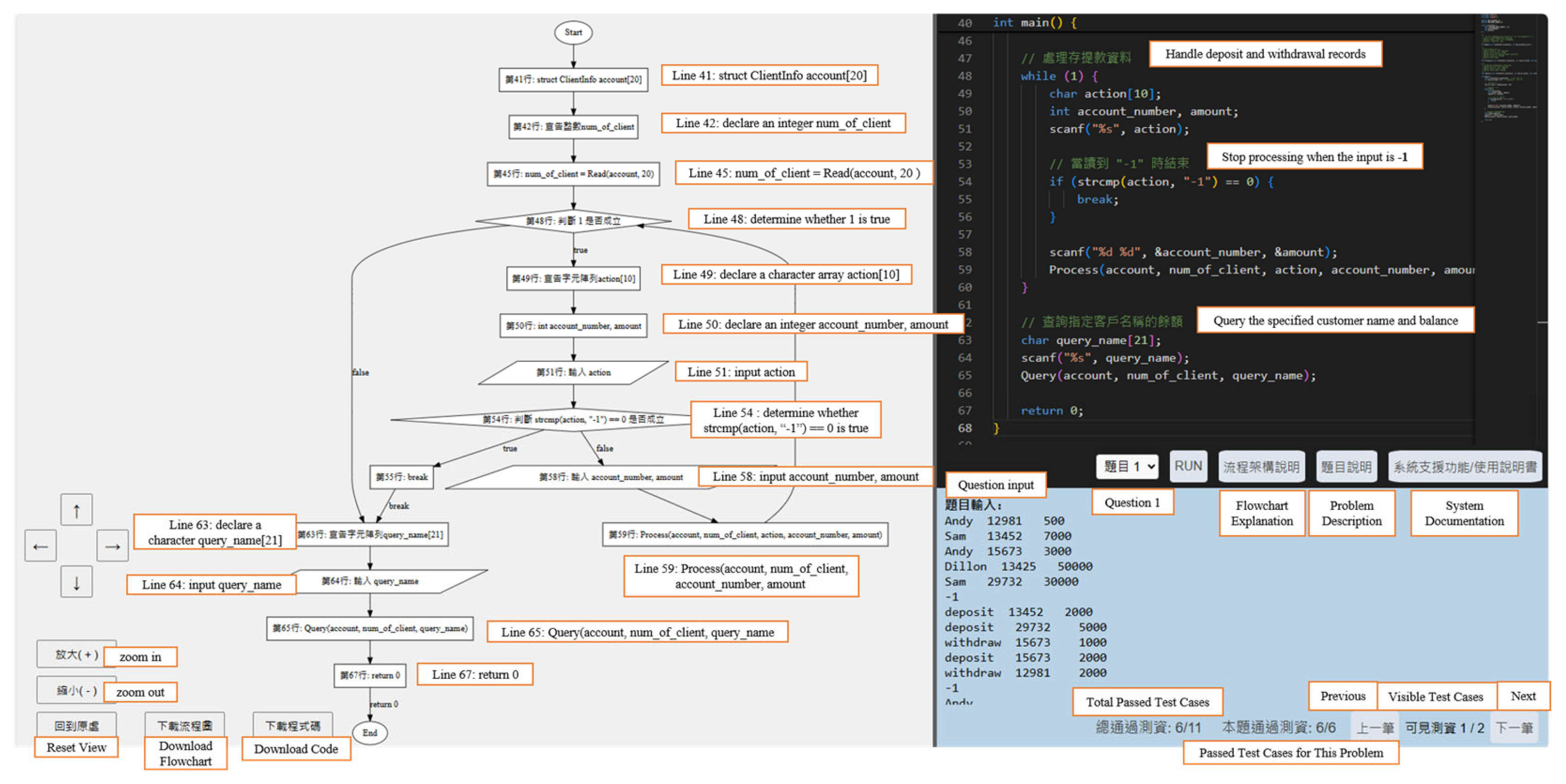Click the right arrow pan button
This screenshot has height=784, width=1566.
[113, 546]
